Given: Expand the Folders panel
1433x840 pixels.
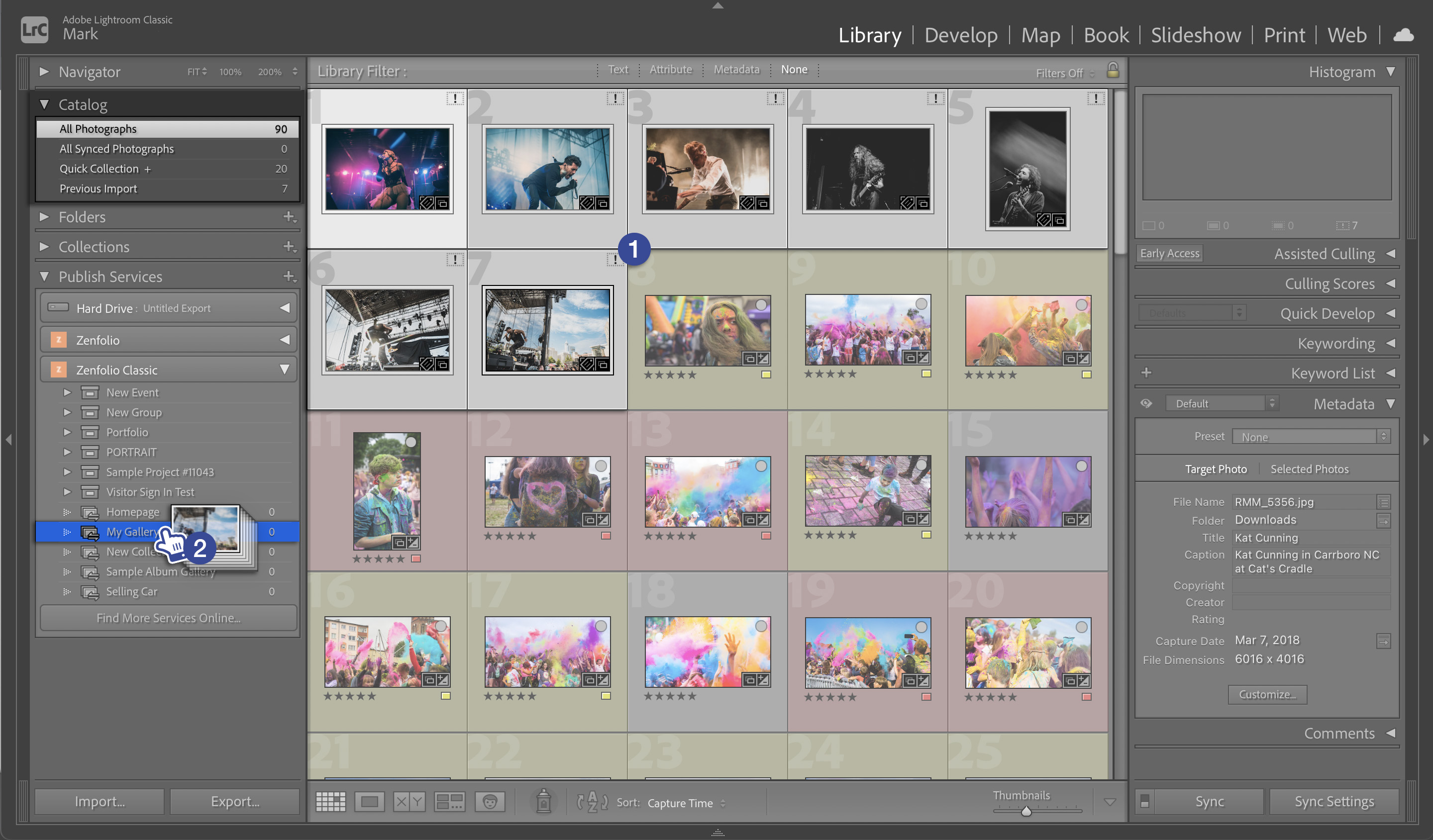Looking at the screenshot, I should (44, 216).
